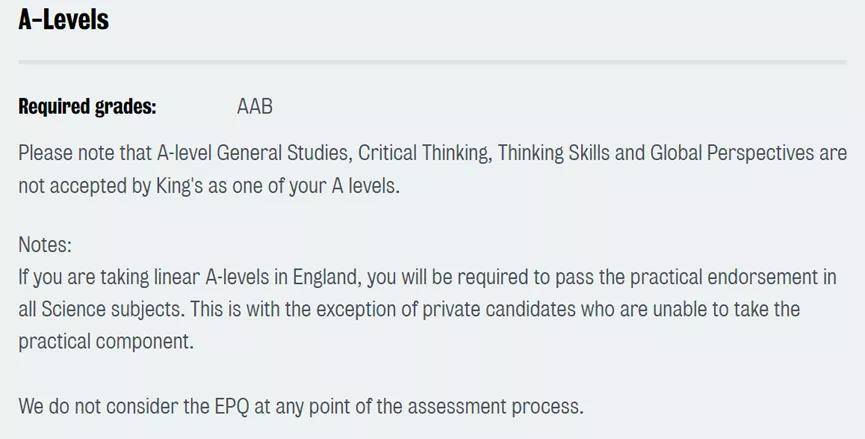
Task: Click the words 'General Studies'
Action: click(284, 153)
